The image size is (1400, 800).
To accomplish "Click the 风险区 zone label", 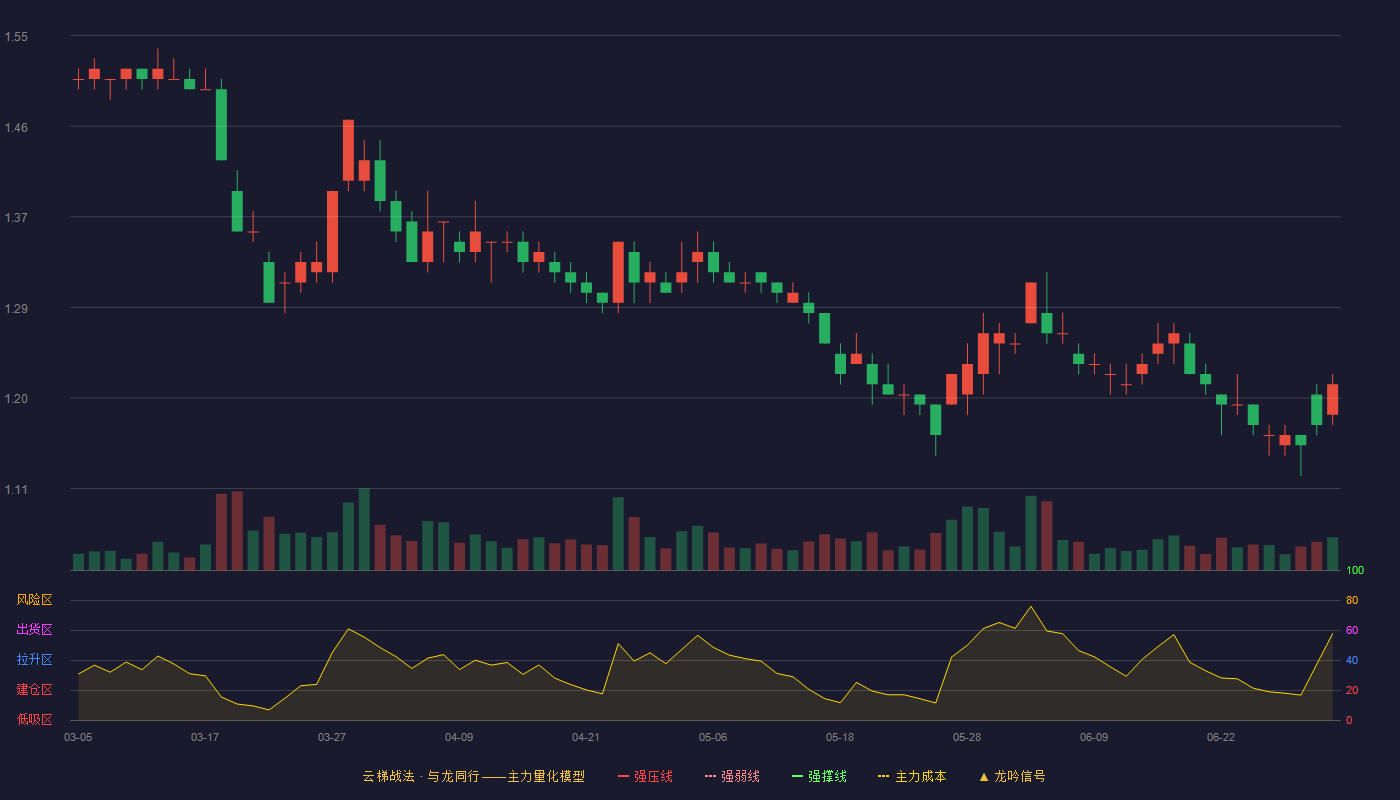I will [34, 600].
